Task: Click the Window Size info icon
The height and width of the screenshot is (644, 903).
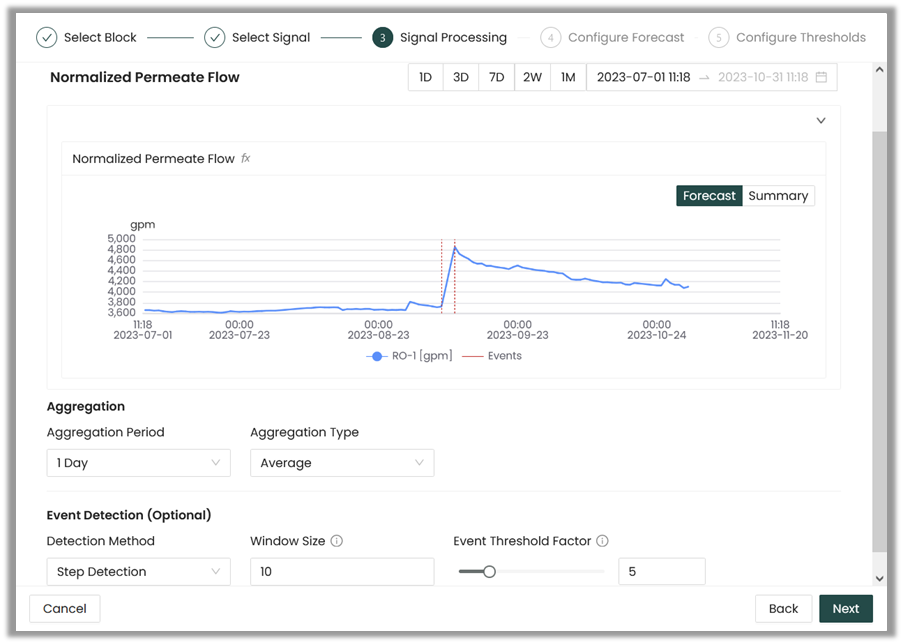Action: (x=337, y=541)
